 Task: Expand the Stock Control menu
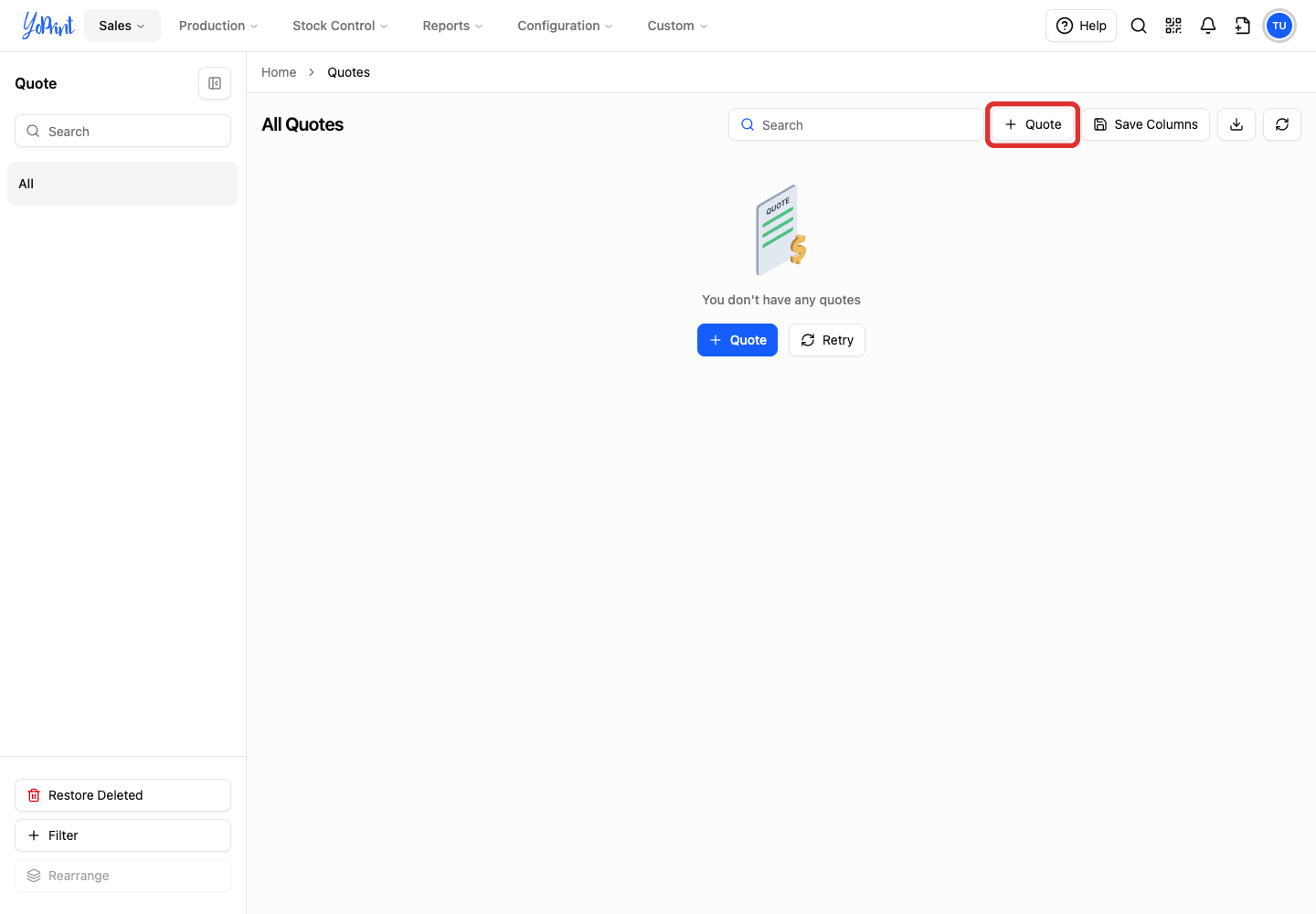coord(340,26)
